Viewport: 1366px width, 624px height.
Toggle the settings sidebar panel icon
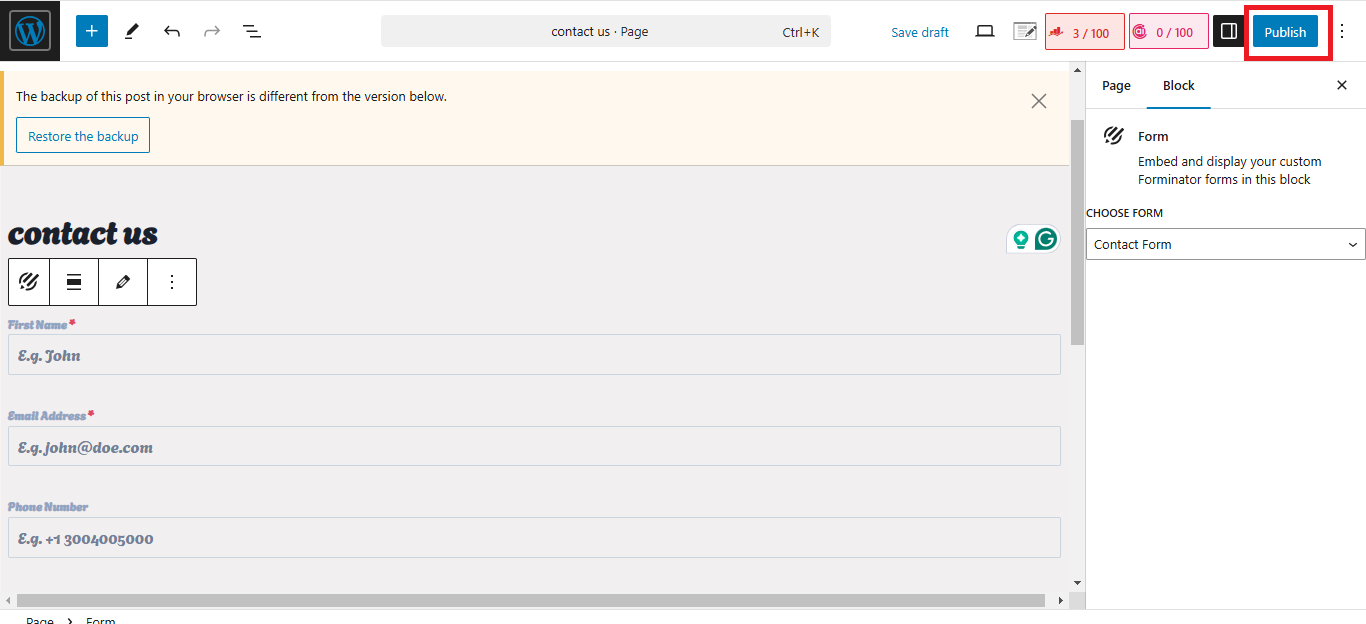pyautogui.click(x=1229, y=32)
